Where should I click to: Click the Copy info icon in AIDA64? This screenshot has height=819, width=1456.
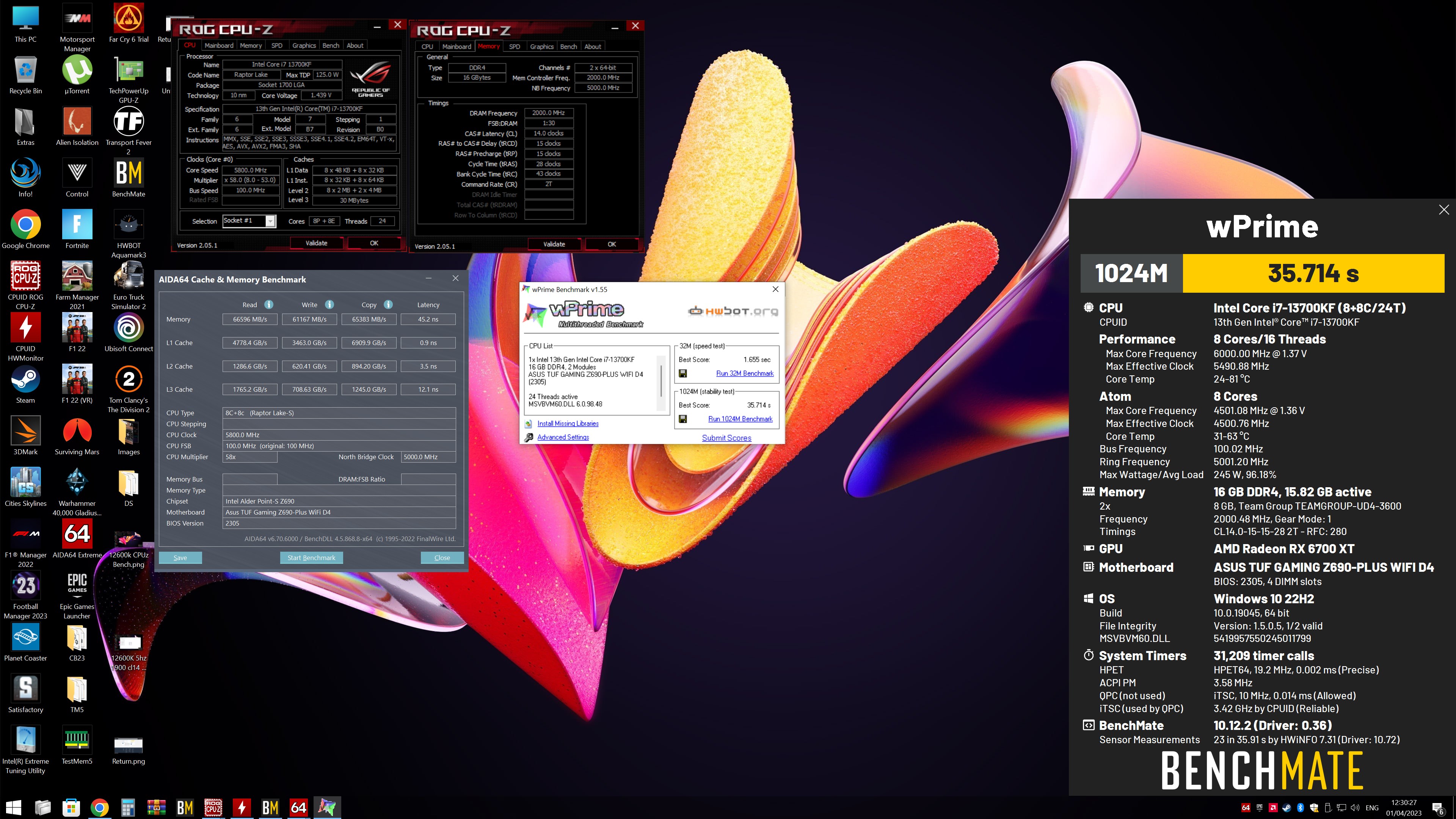[388, 304]
